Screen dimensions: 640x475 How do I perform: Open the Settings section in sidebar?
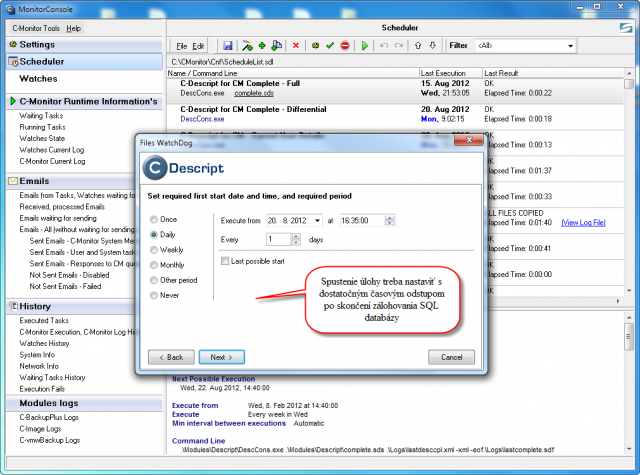click(x=84, y=44)
